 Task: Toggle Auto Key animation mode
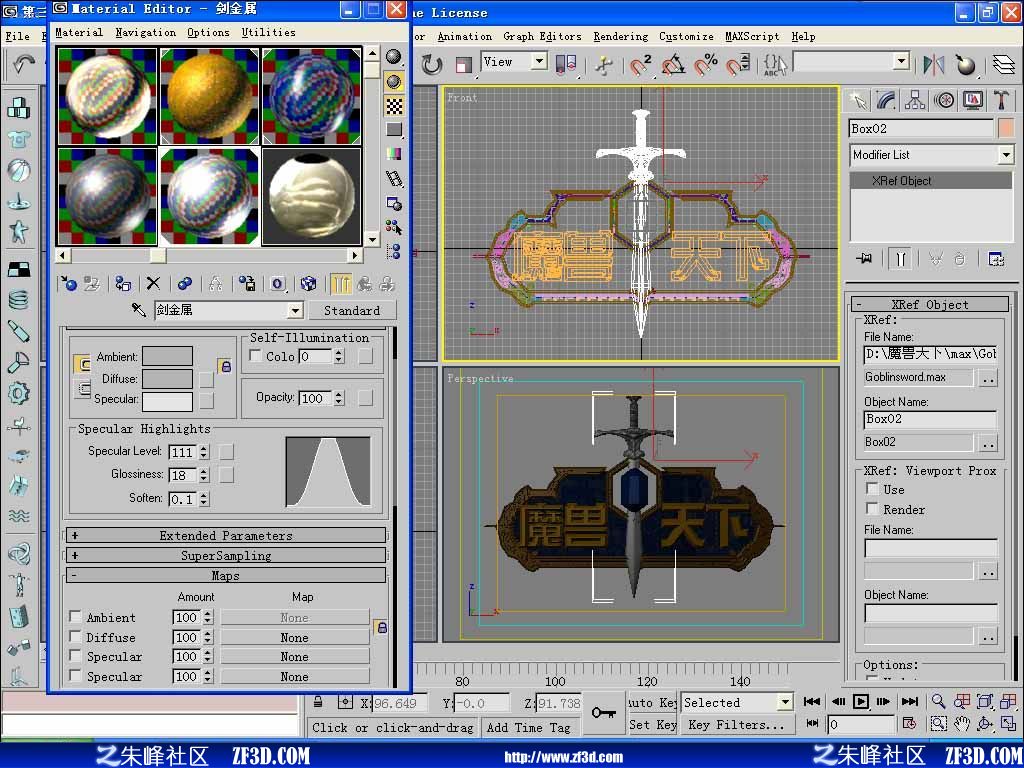tap(652, 703)
